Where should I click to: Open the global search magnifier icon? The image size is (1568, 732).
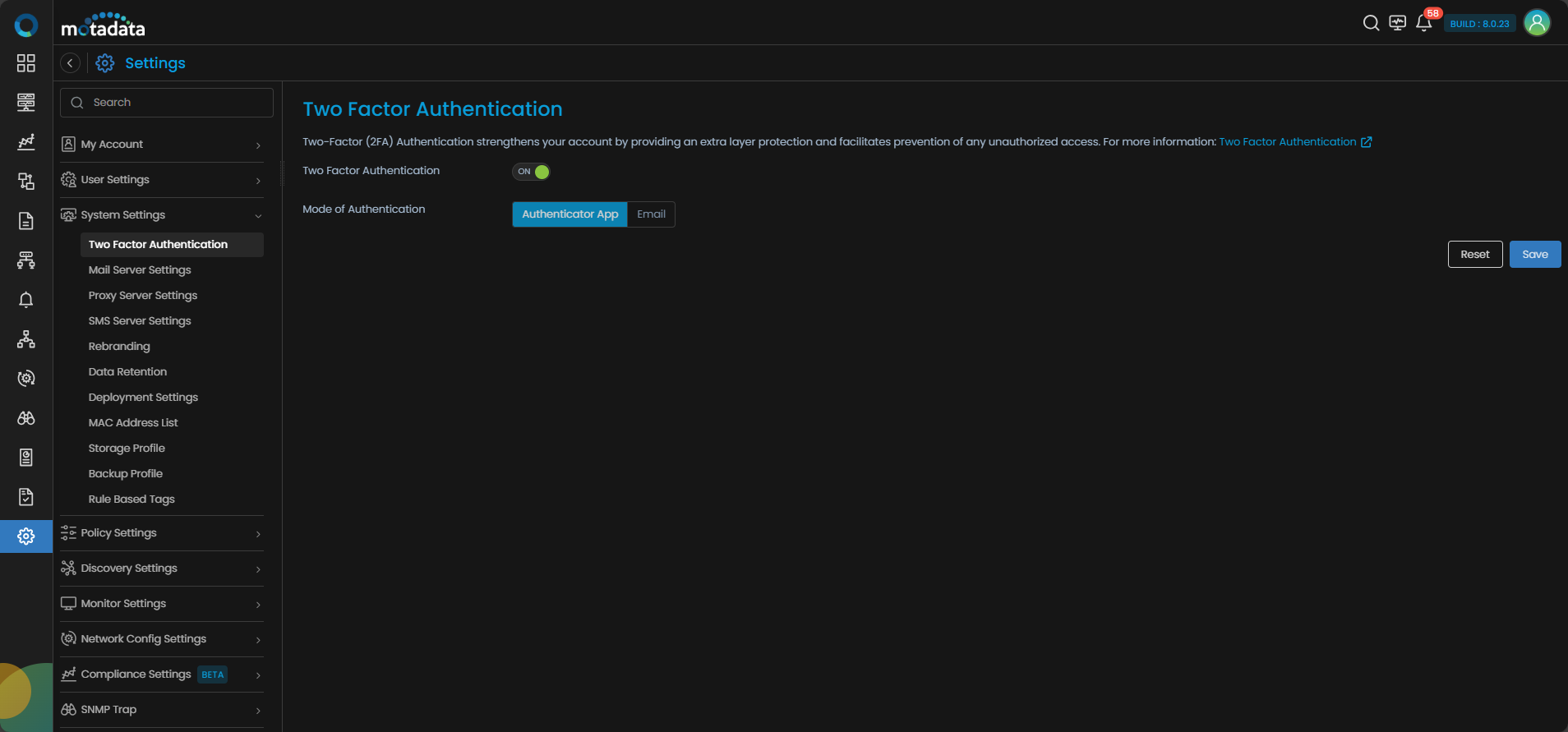pos(1371,23)
